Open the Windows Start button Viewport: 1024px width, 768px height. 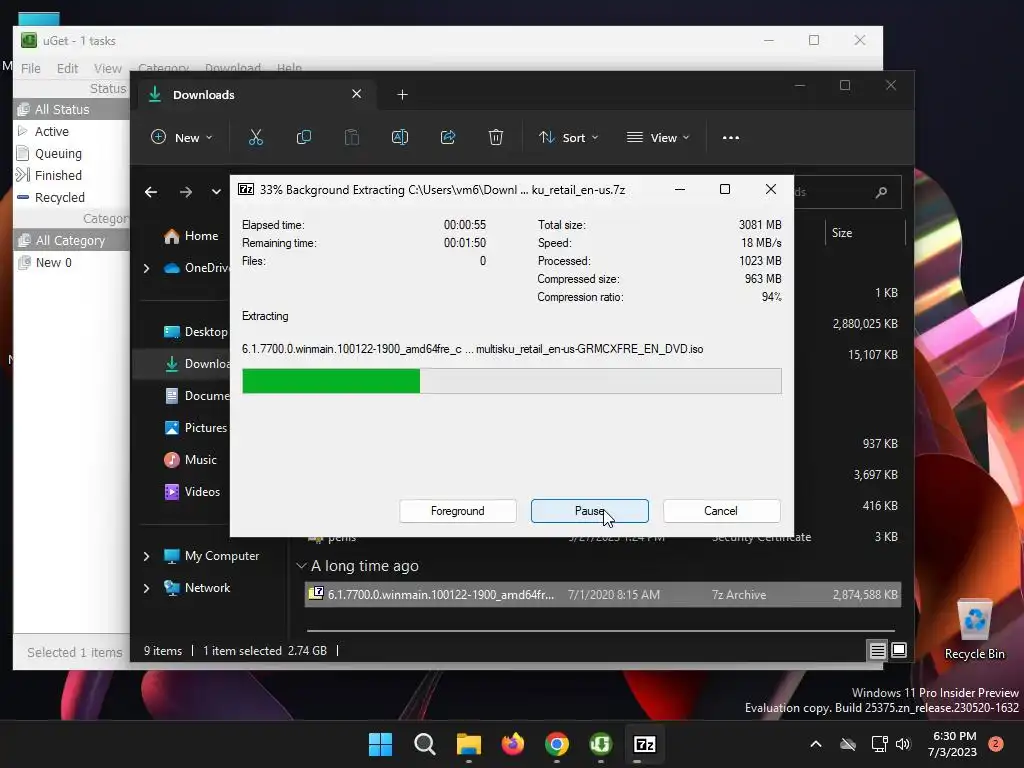point(380,744)
